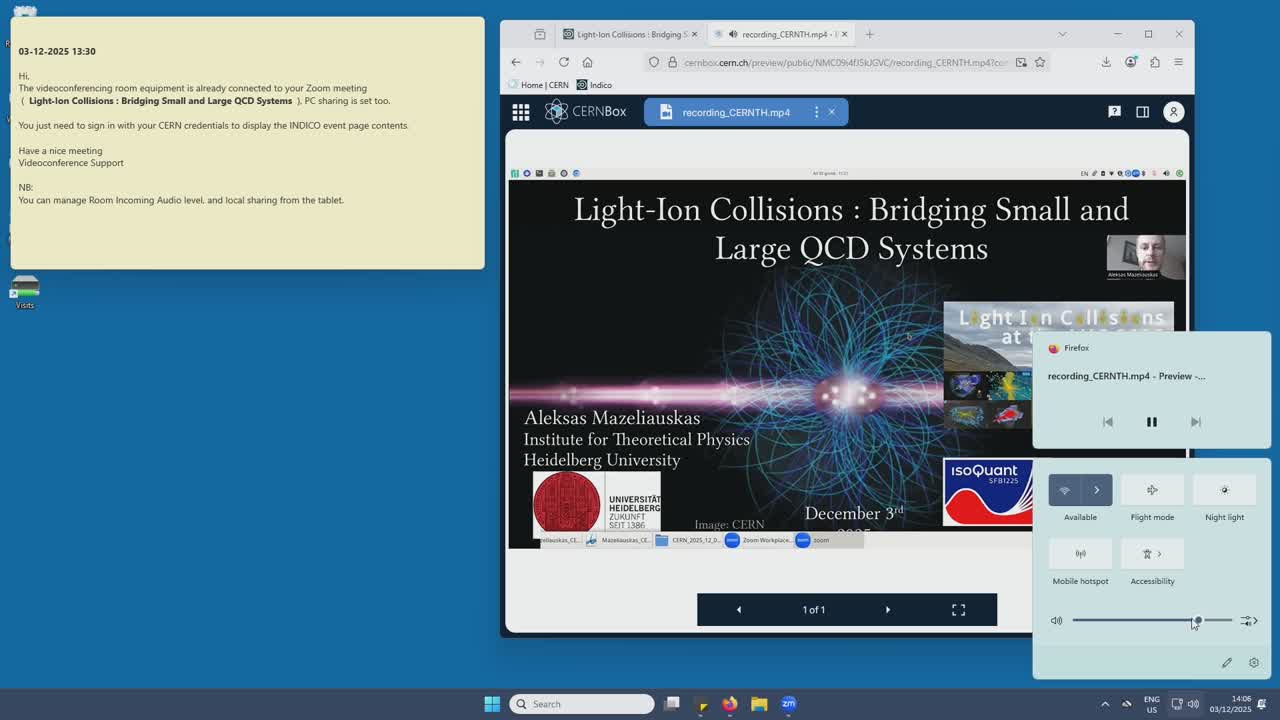Turn on Mobile hotspot

pos(1080,554)
